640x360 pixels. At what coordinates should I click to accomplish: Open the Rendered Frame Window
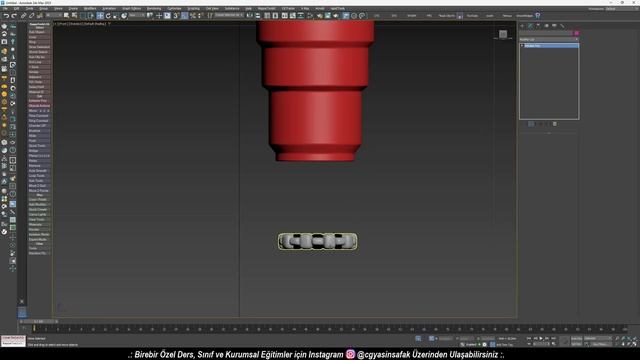point(328,16)
